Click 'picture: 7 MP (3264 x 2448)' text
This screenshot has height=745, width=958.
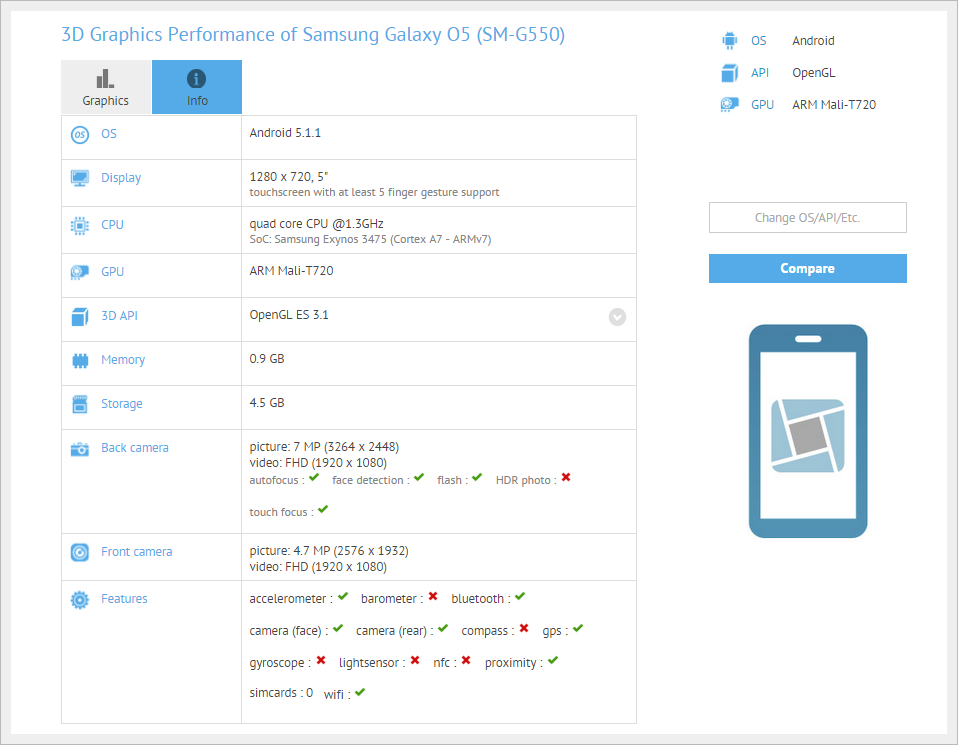[324, 447]
